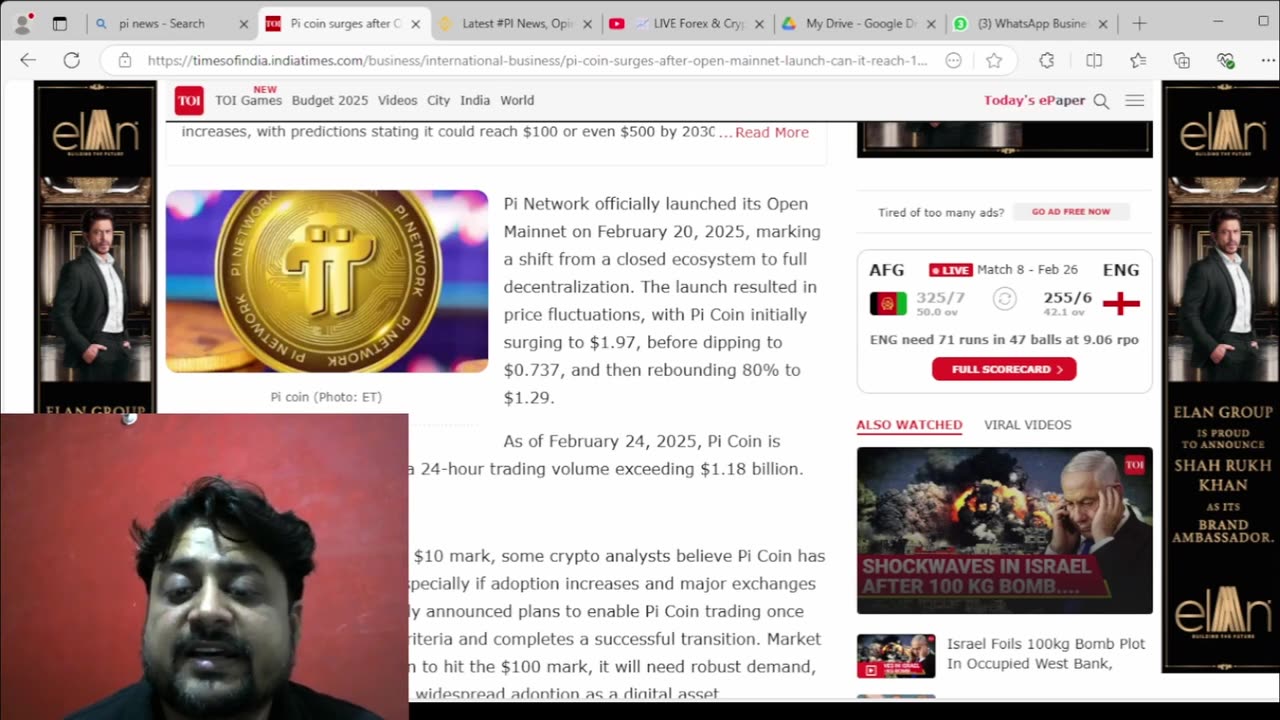The image size is (1280, 720).
Task: Click TOI red logo
Action: point(189,100)
